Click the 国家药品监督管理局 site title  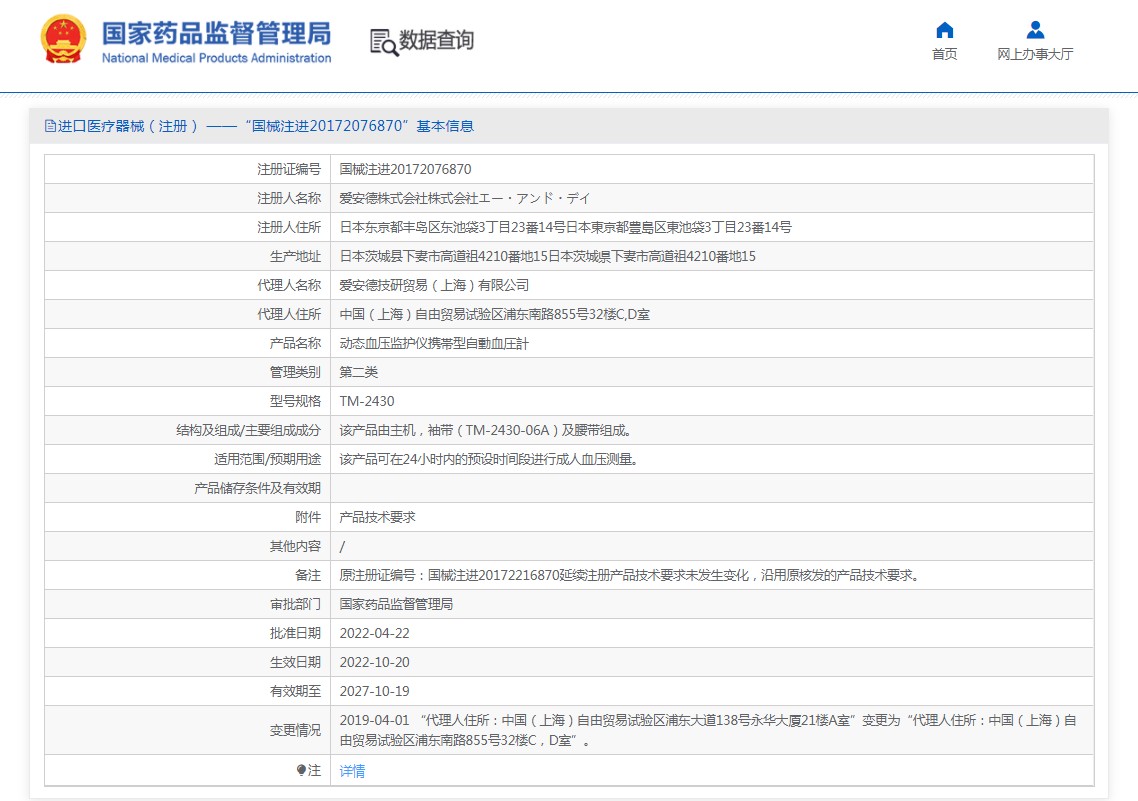(216, 33)
